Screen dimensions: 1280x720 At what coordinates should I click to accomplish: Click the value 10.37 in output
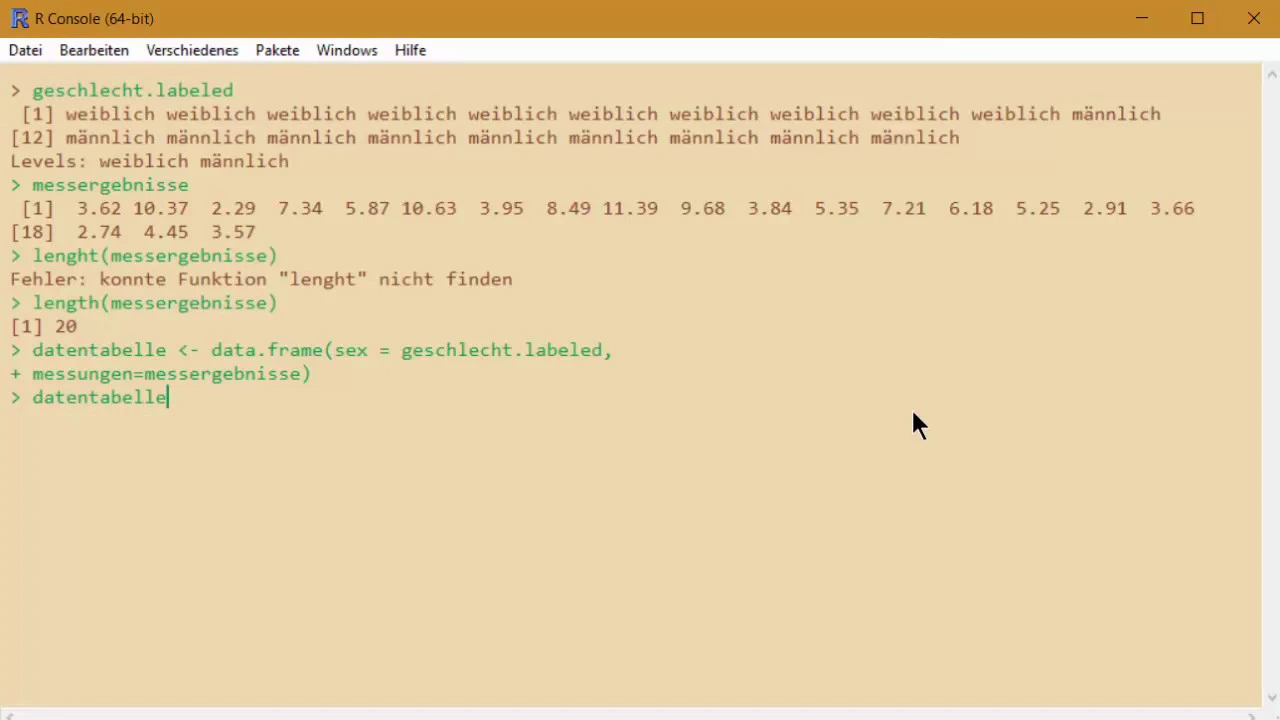(x=160, y=208)
